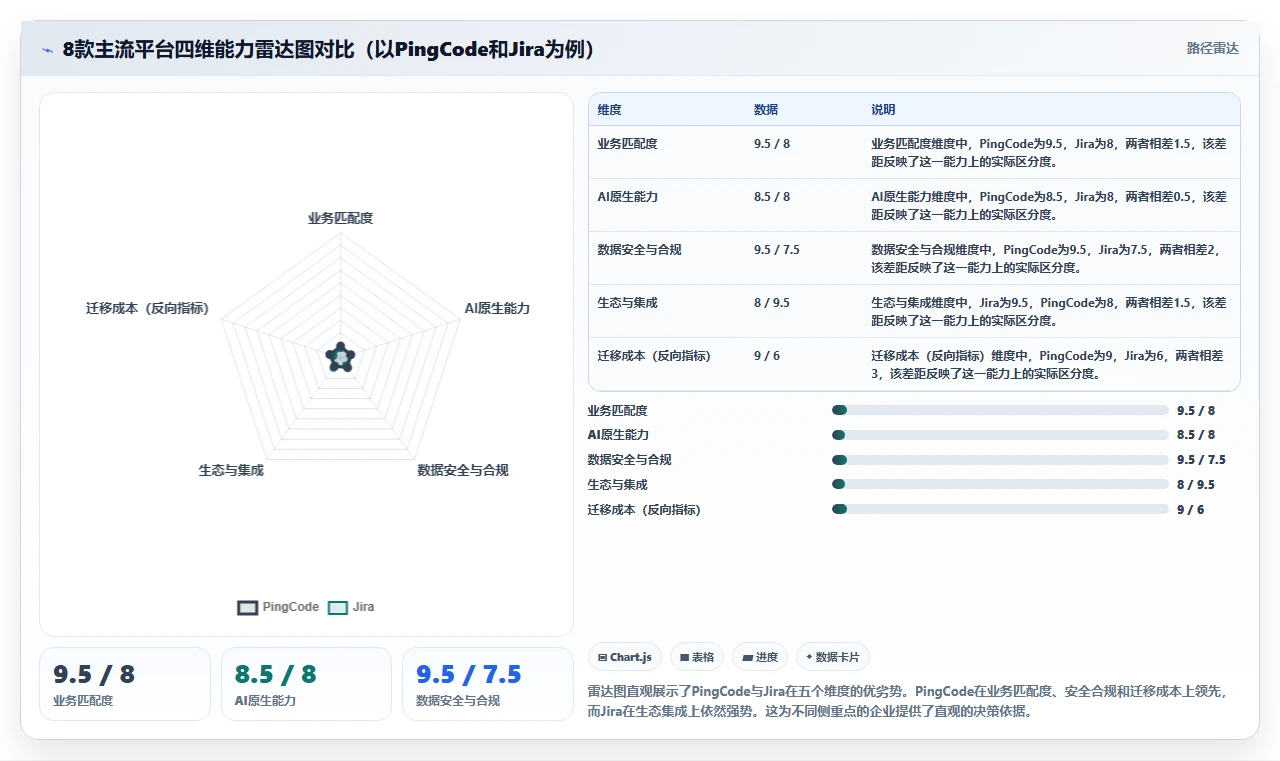The height and width of the screenshot is (761, 1280).
Task: Click the 维度 column header
Action: pyautogui.click(x=609, y=110)
